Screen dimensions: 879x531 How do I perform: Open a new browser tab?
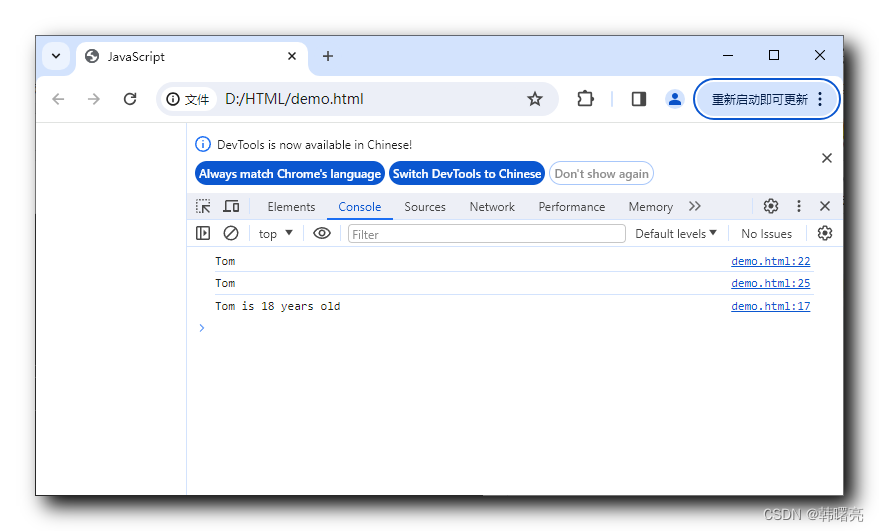point(328,56)
